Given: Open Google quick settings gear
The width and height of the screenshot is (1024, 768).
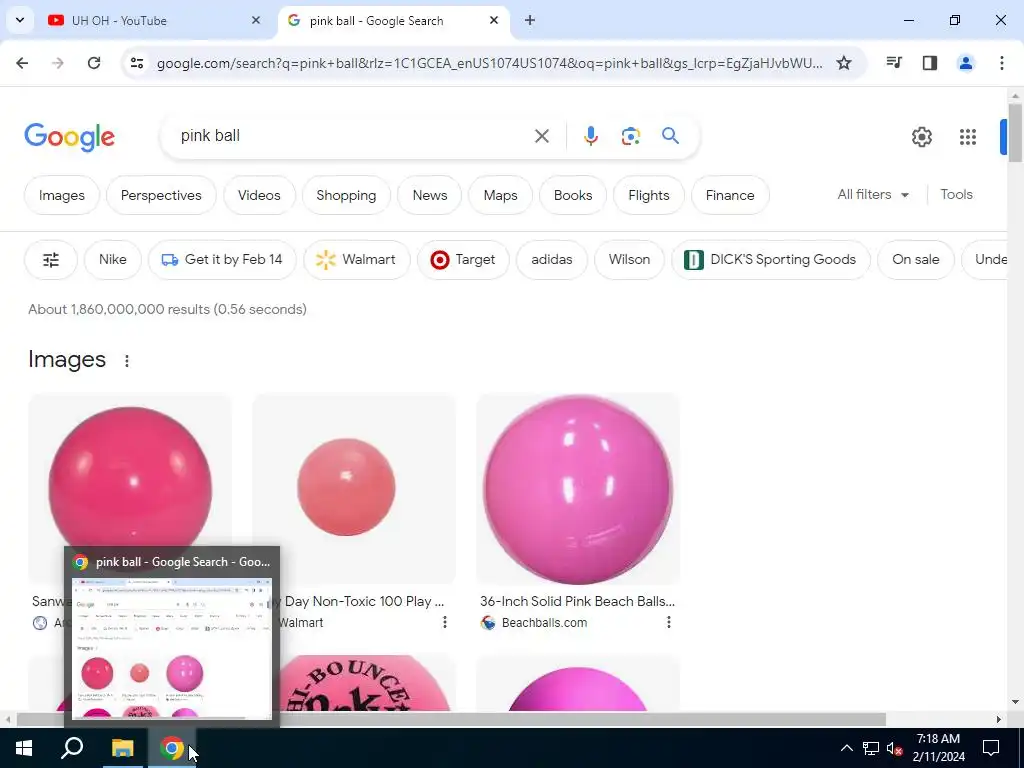Looking at the screenshot, I should click(x=921, y=136).
